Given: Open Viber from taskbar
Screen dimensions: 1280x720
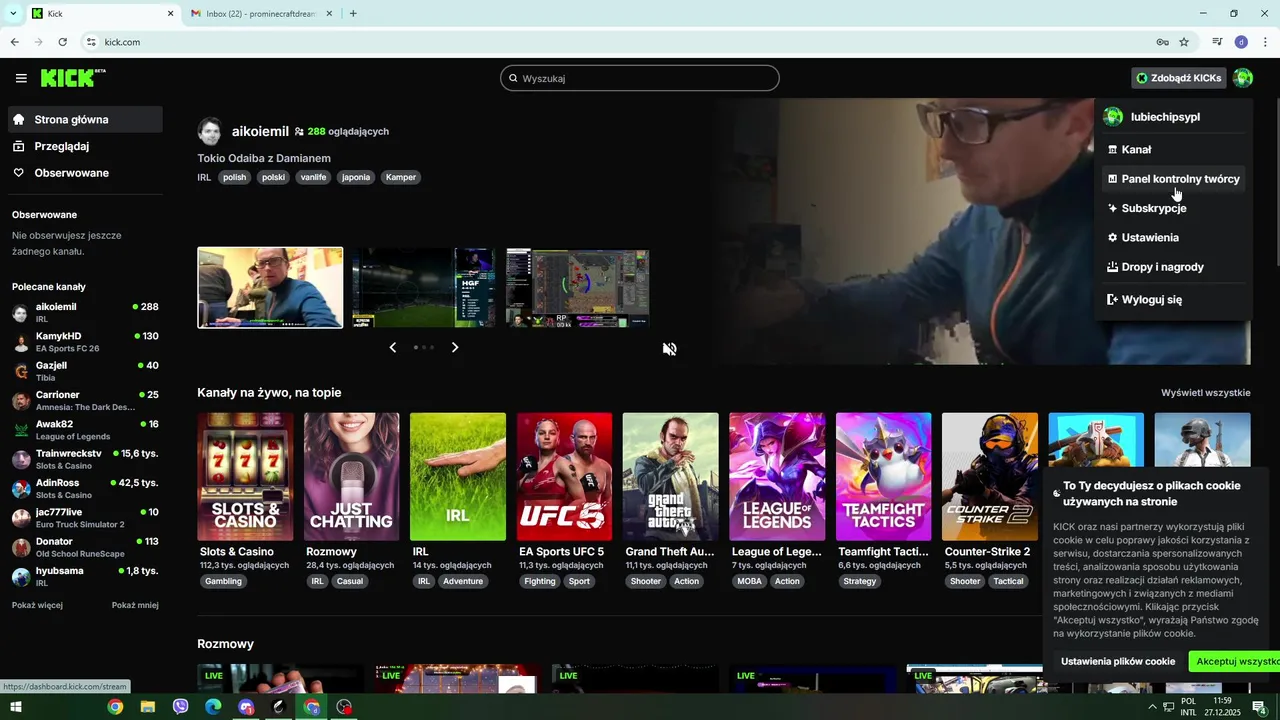Looking at the screenshot, I should 181,707.
